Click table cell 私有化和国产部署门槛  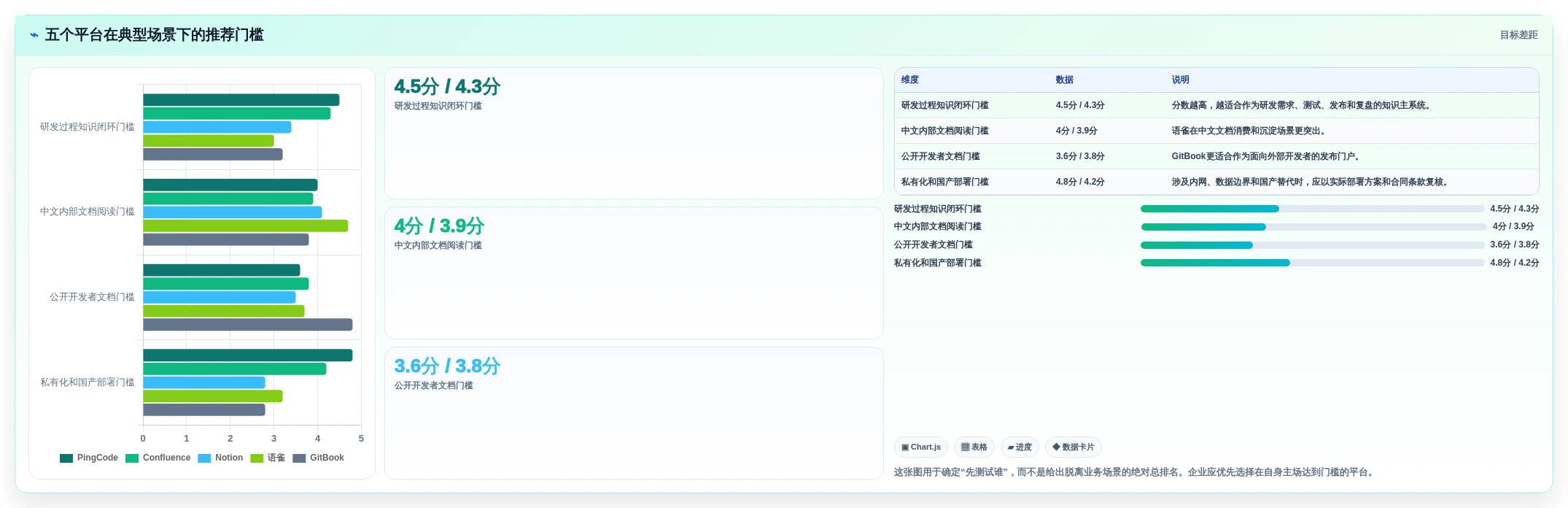pyautogui.click(x=944, y=182)
